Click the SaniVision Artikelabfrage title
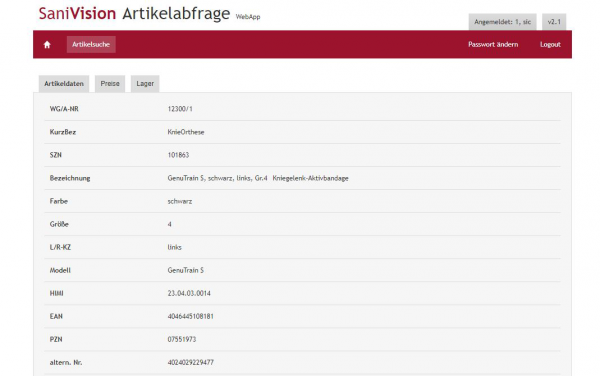600x376 pixels. 134,13
